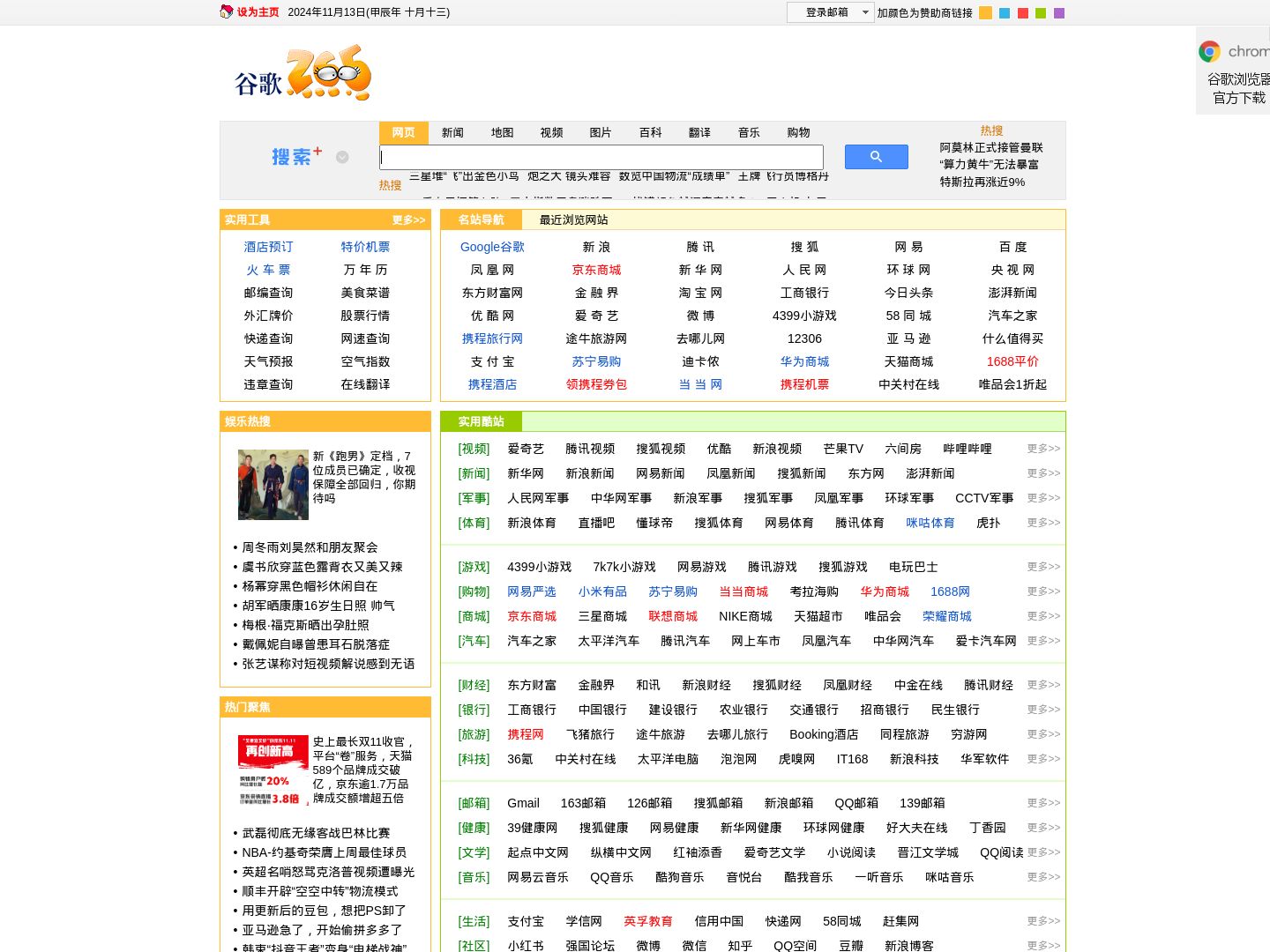The image size is (1270, 952).
Task: Select the 音乐 search tab
Action: pyautogui.click(x=750, y=132)
